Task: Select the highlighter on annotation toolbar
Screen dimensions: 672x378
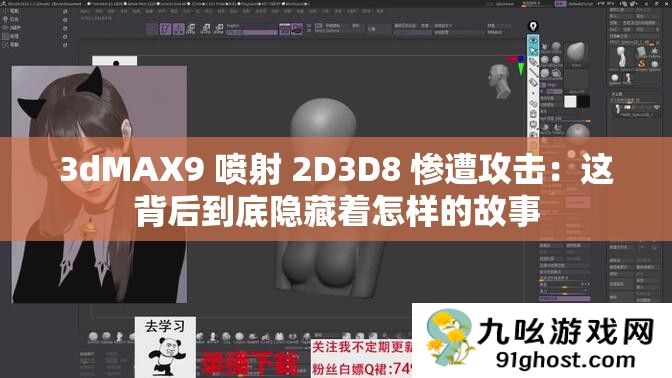Action: [x=533, y=62]
